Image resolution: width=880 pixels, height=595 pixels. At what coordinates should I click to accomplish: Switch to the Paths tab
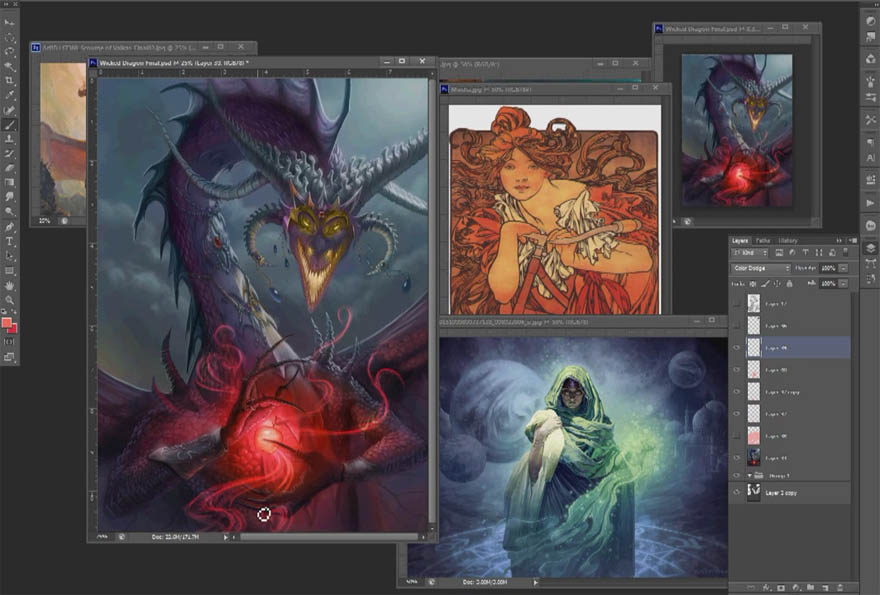tap(763, 240)
